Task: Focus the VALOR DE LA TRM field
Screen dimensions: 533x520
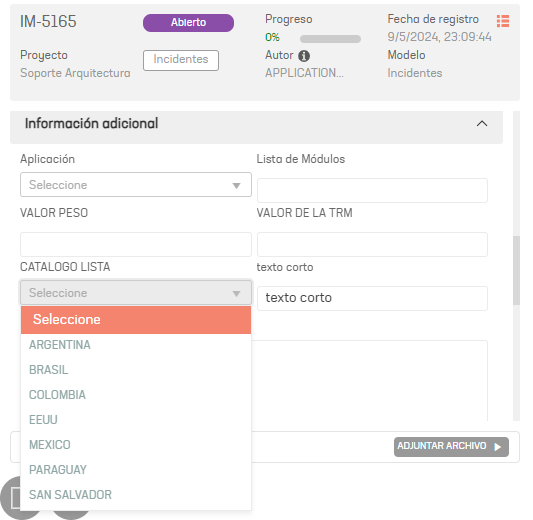Action: [x=372, y=244]
